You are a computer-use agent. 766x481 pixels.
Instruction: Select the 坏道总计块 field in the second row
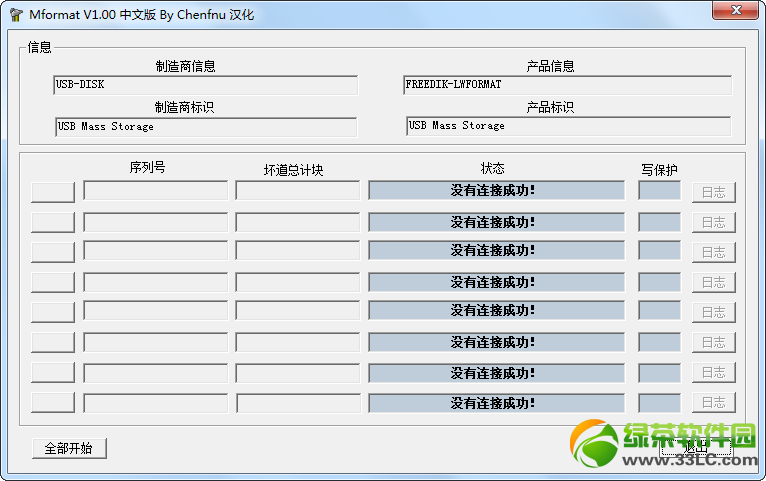(x=298, y=222)
